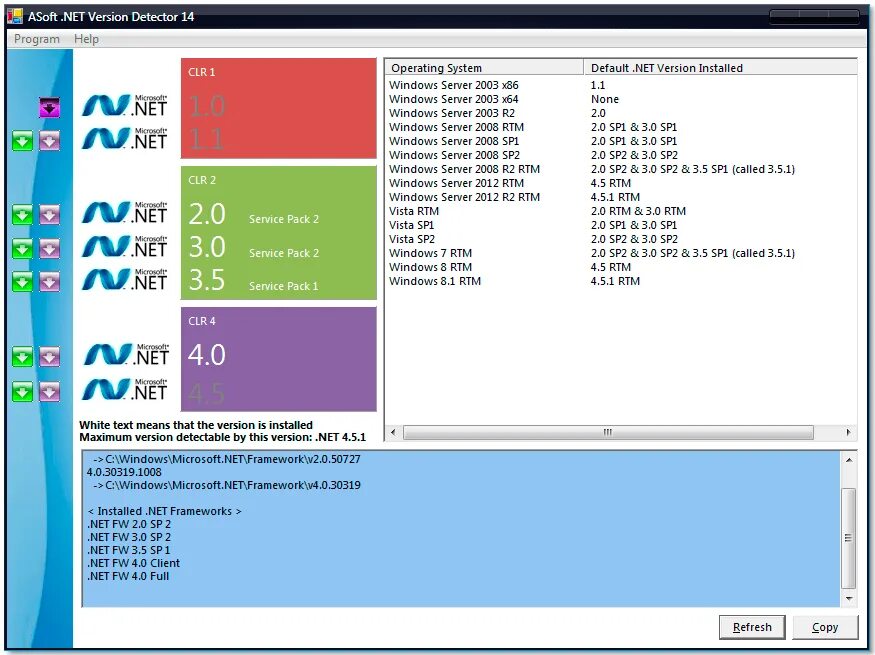This screenshot has height=655, width=875.
Task: Select the 'Windows Server 2012 RTM' row
Action: 621,183
